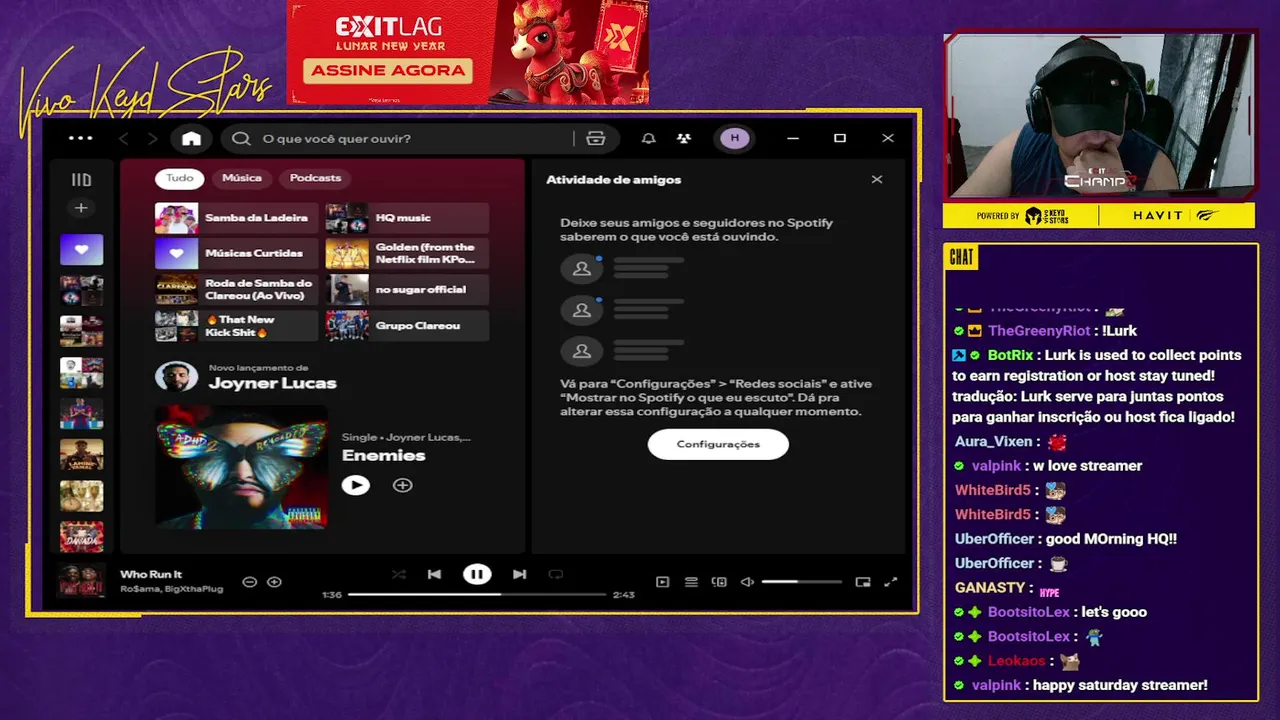Select the 'Música' filter chip
The height and width of the screenshot is (720, 1280).
[x=242, y=178]
